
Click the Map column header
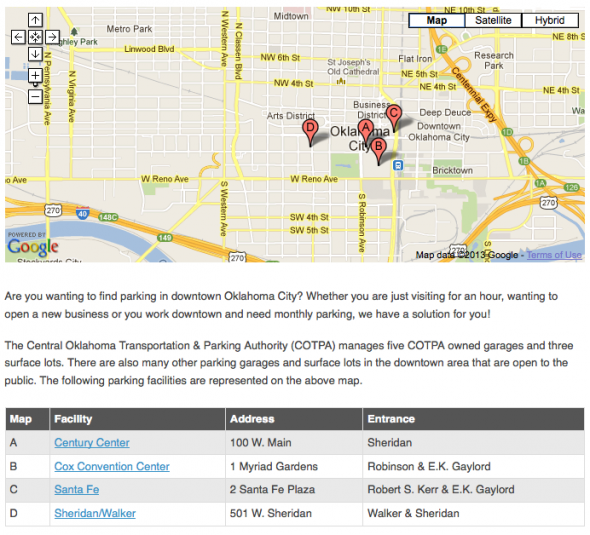27,419
